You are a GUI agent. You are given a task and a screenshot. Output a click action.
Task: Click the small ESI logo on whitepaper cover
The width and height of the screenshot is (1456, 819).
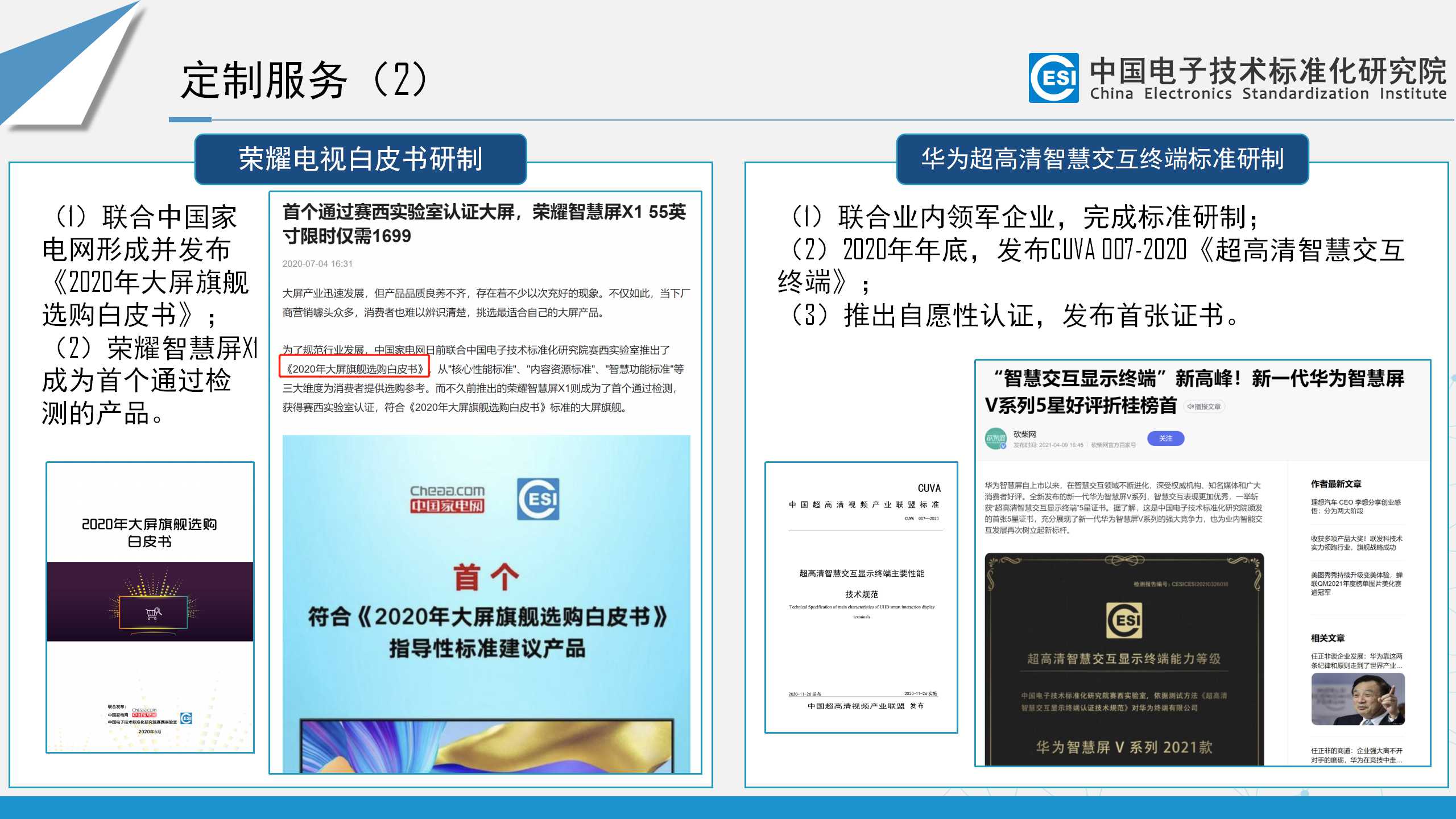pyautogui.click(x=186, y=718)
